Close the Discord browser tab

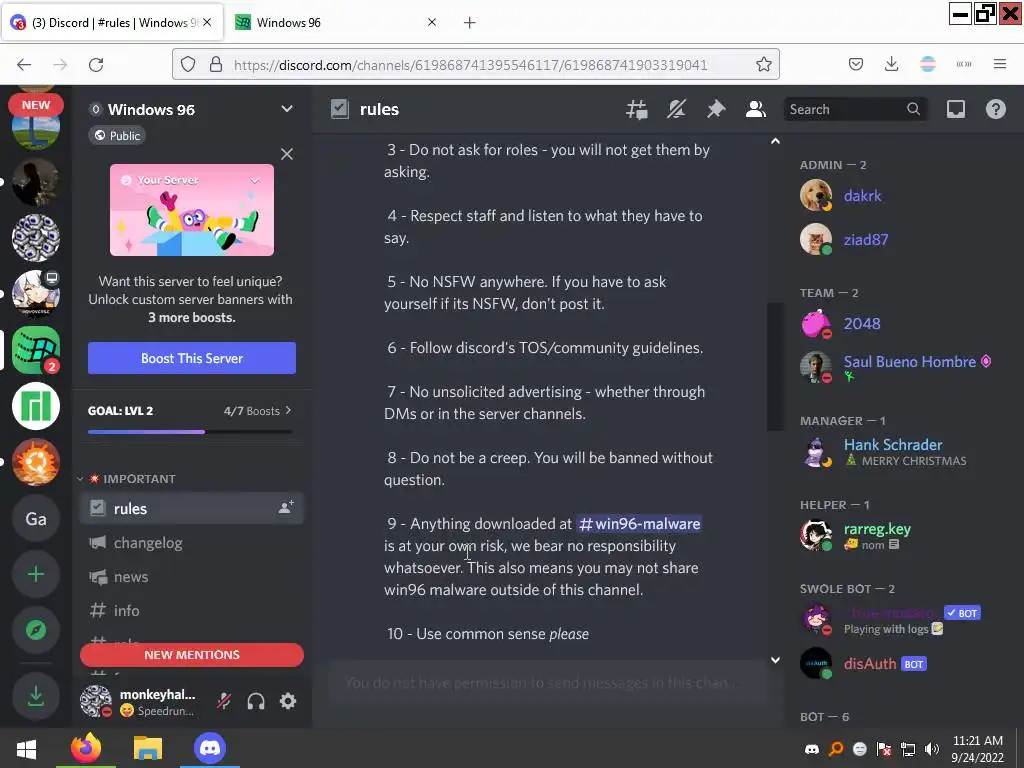tap(206, 22)
